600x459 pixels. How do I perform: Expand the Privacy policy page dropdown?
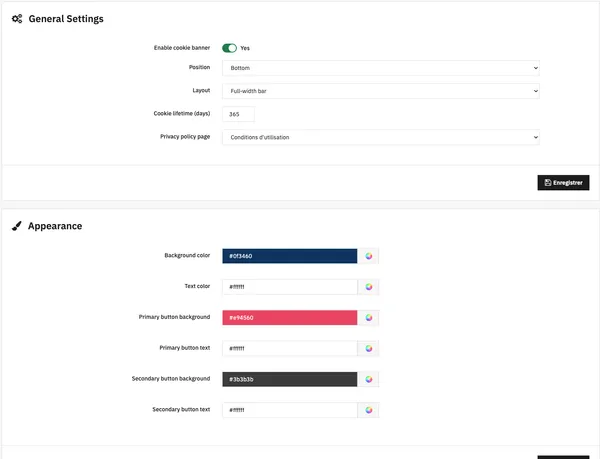click(x=381, y=137)
